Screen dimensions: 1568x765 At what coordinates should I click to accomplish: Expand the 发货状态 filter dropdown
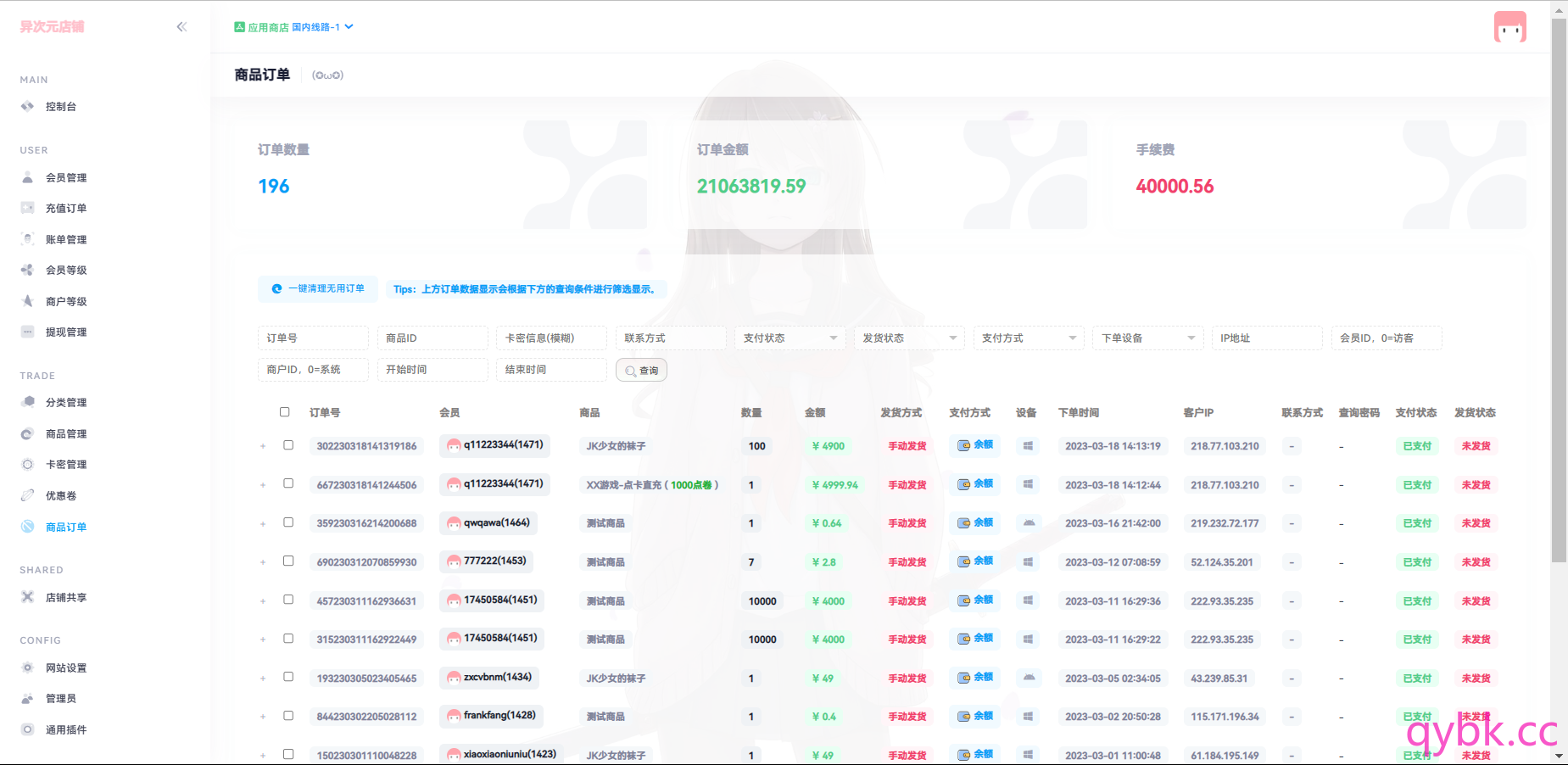pos(909,338)
